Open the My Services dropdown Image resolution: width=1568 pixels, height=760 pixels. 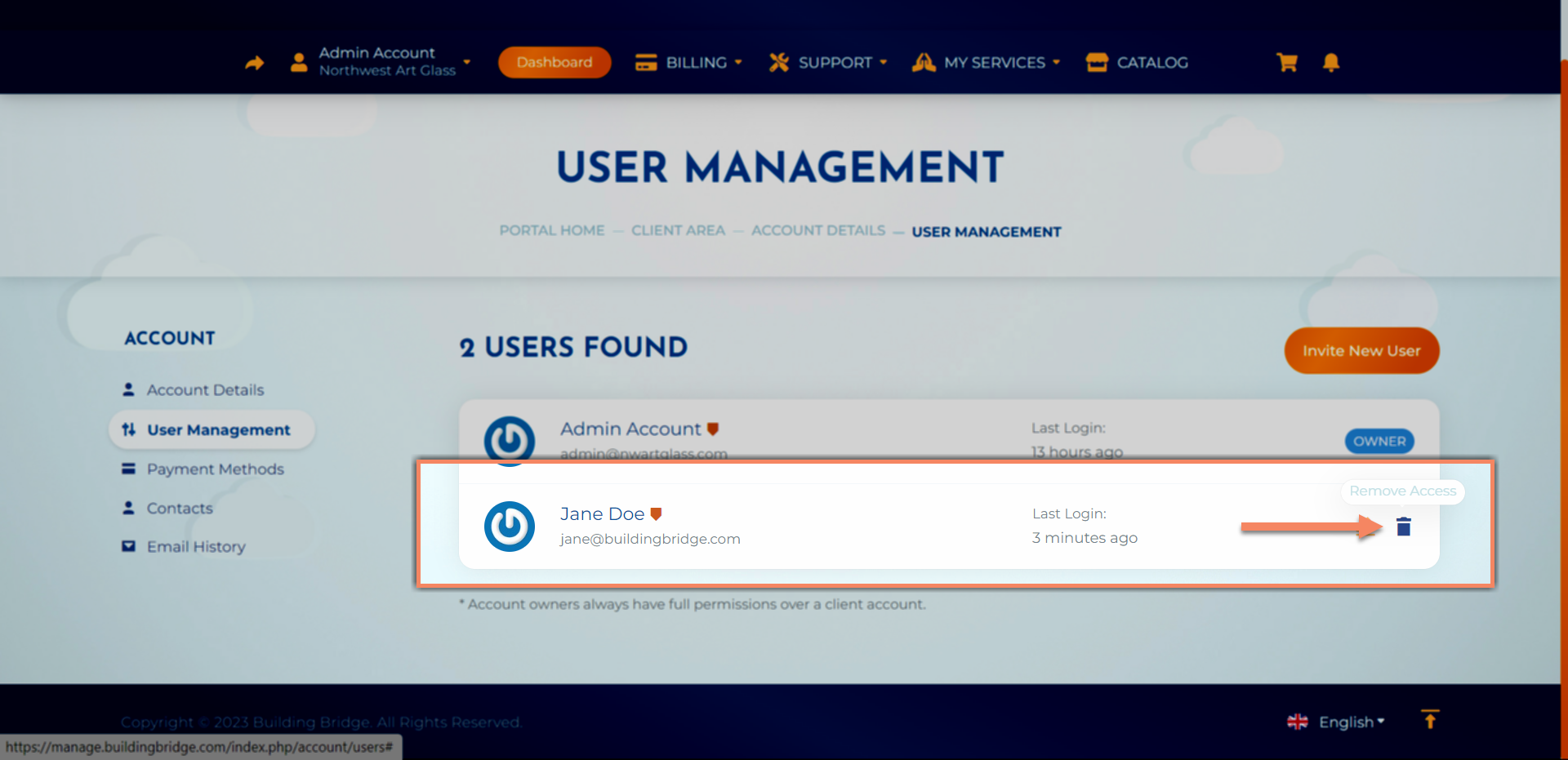coord(987,63)
